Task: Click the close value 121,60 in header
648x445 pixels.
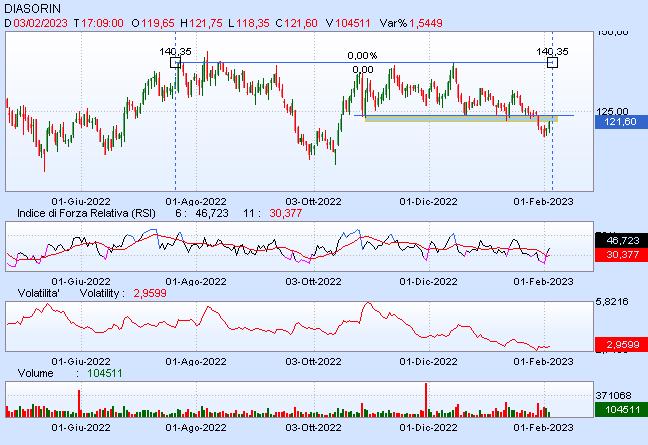Action: [301, 23]
